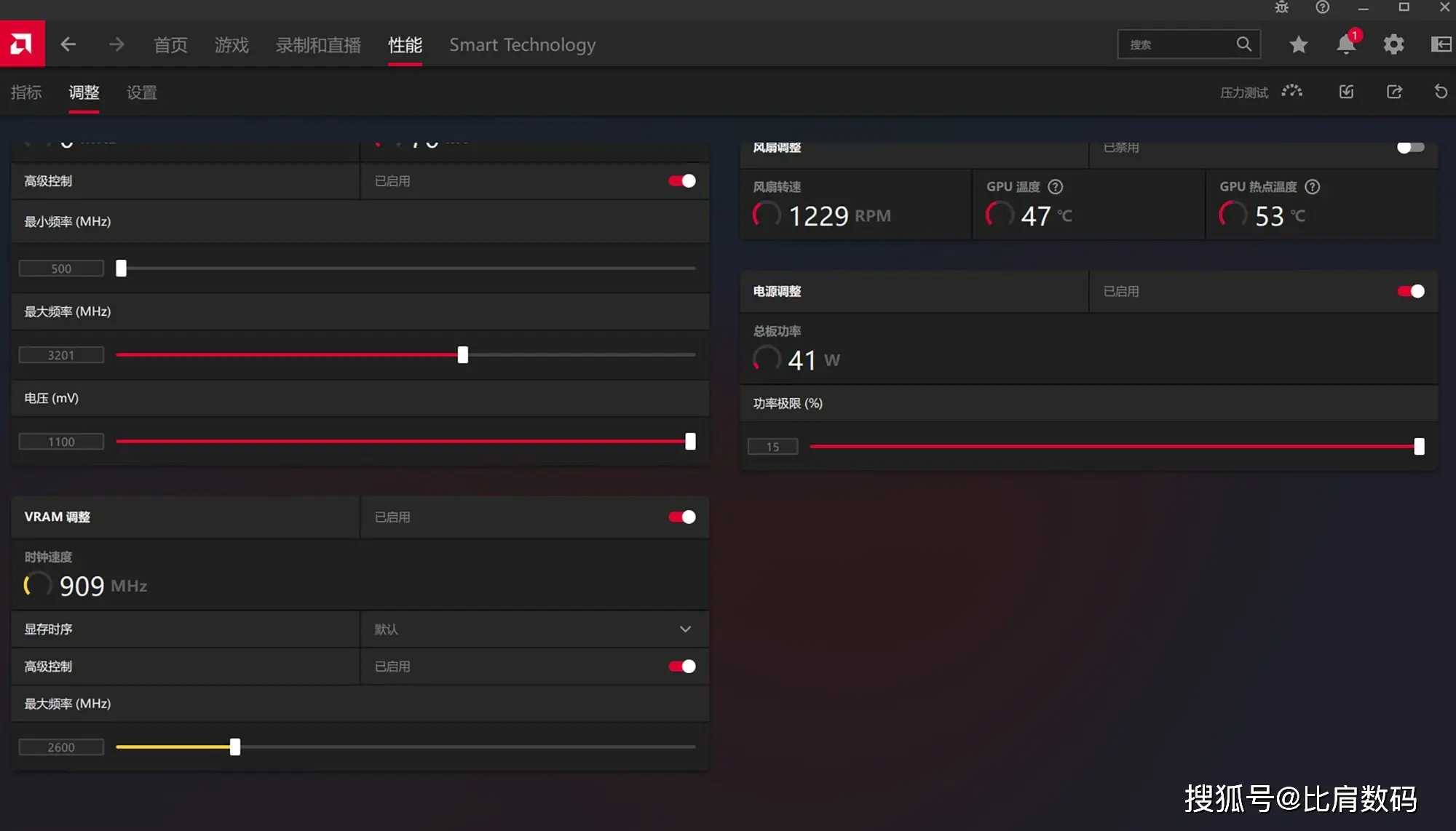Open notifications bell icon
Image resolution: width=1456 pixels, height=831 pixels.
pyautogui.click(x=1346, y=44)
